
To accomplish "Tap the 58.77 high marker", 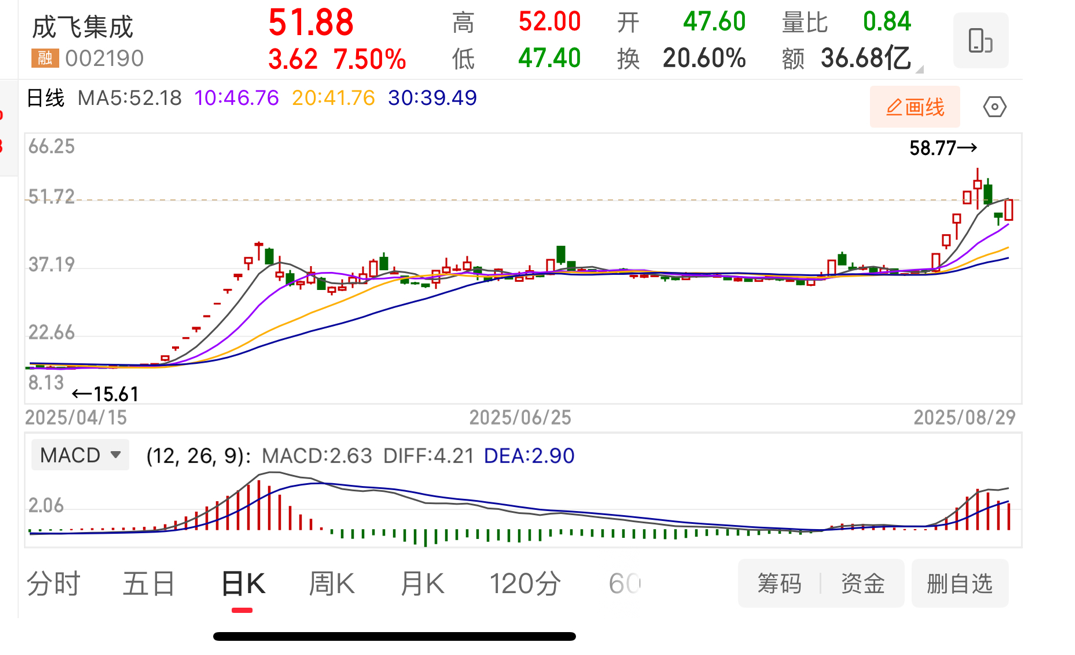I will pos(943,148).
